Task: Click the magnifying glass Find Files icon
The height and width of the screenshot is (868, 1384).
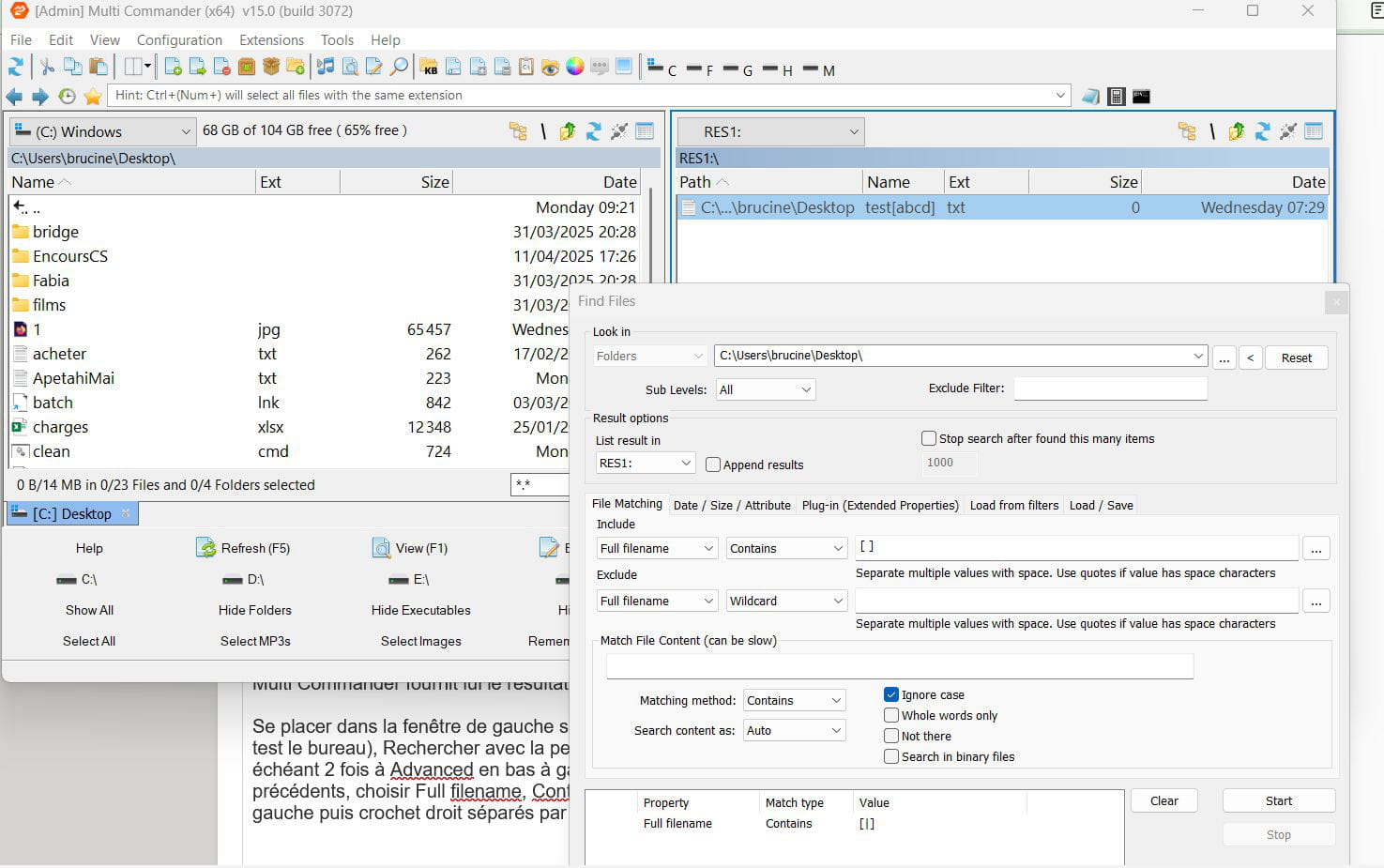Action: coord(399,67)
